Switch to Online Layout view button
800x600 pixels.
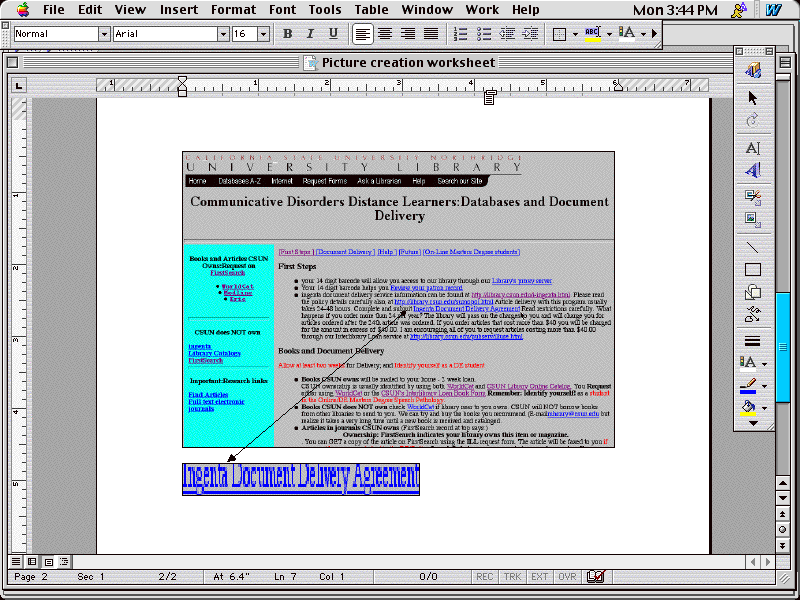32,562
